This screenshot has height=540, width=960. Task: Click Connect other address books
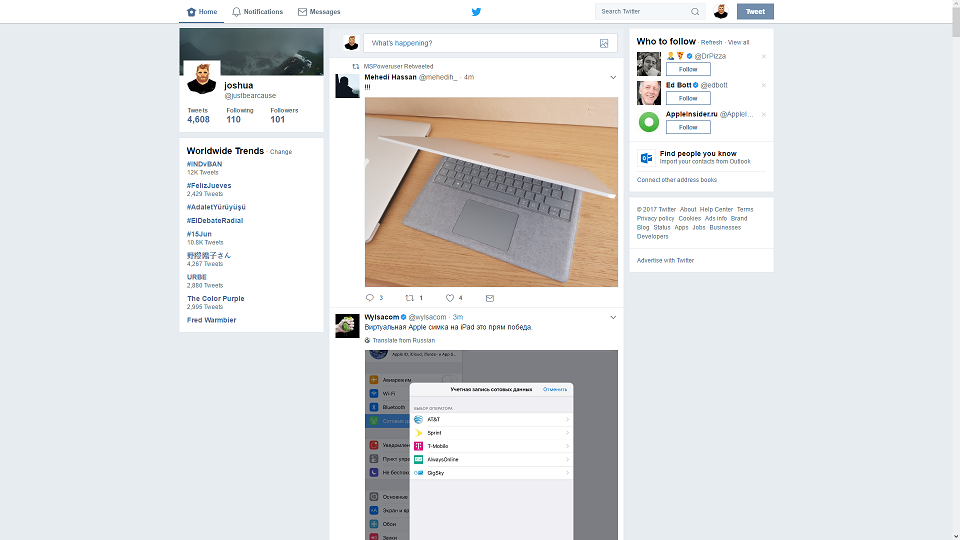pos(677,180)
